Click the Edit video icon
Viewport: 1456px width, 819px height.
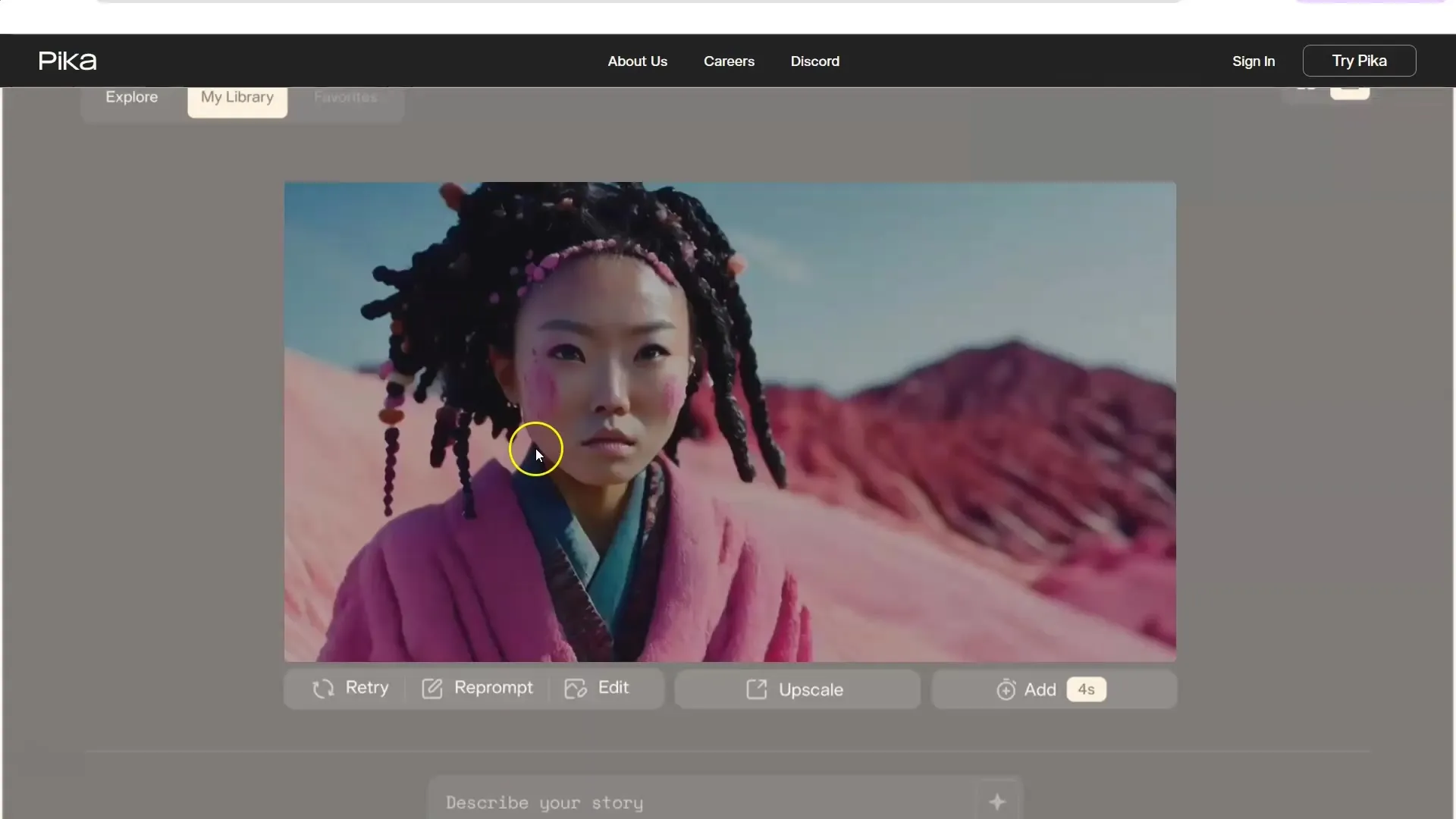[575, 687]
